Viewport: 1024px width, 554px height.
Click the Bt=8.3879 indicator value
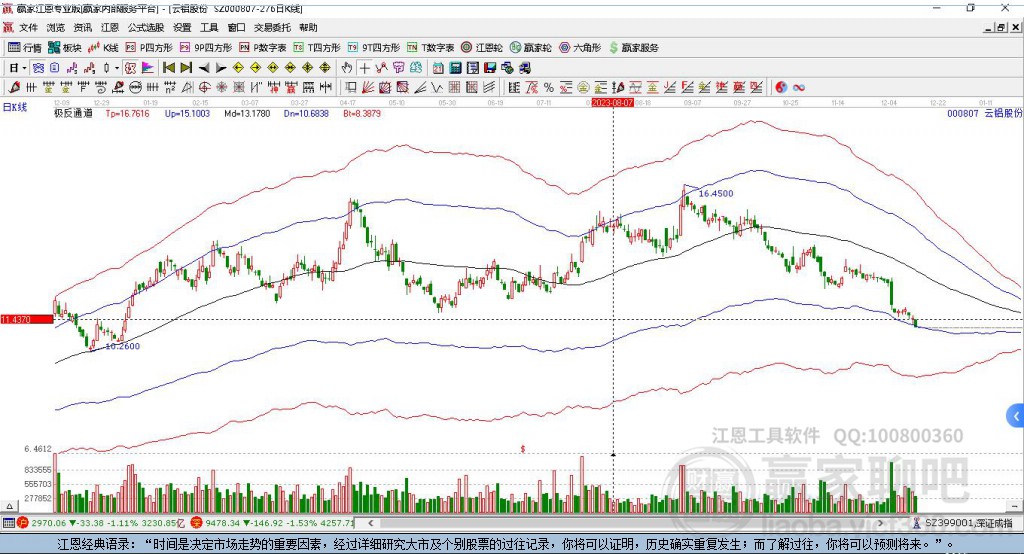tap(362, 113)
